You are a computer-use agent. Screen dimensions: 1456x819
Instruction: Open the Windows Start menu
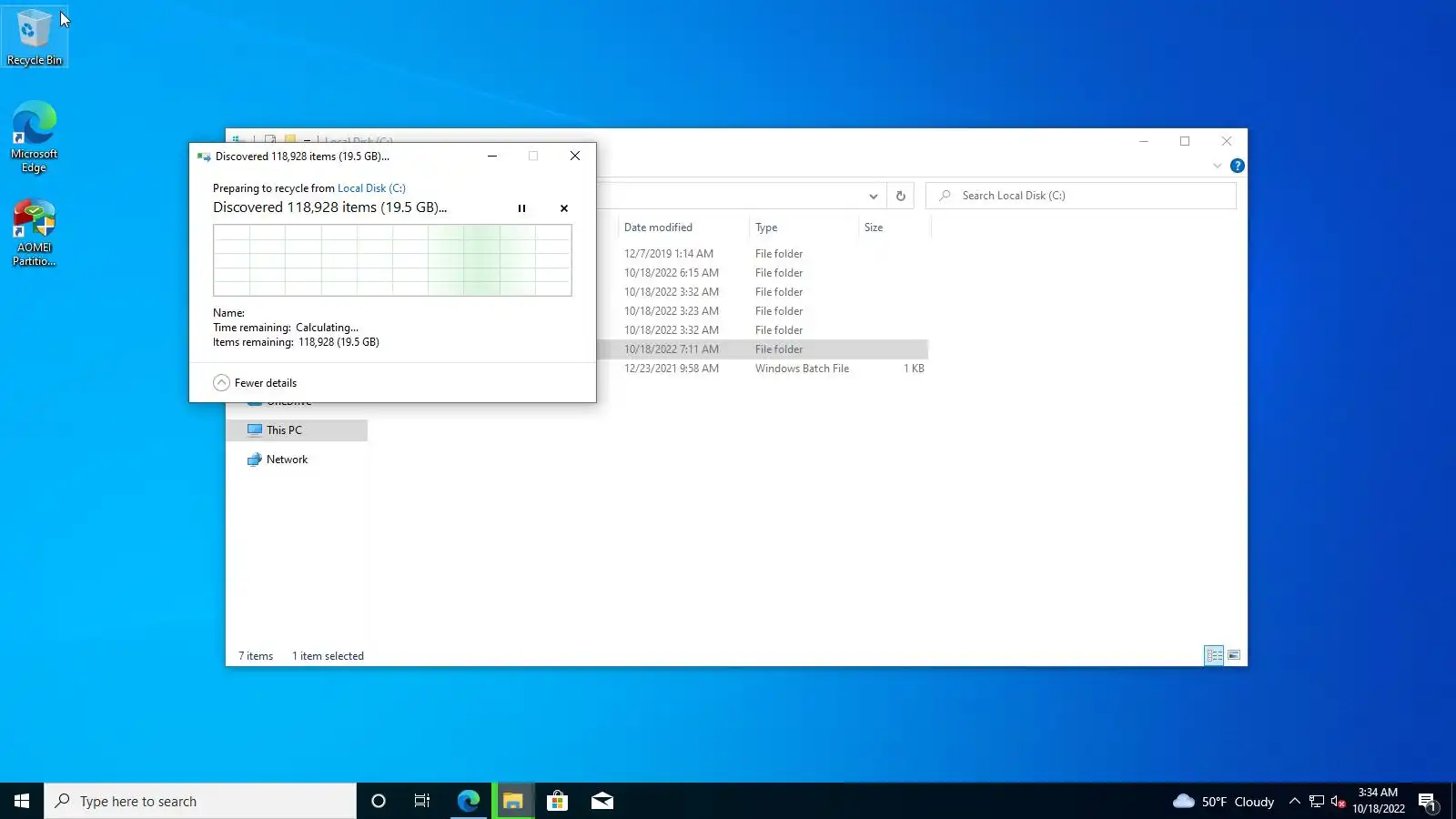click(22, 801)
